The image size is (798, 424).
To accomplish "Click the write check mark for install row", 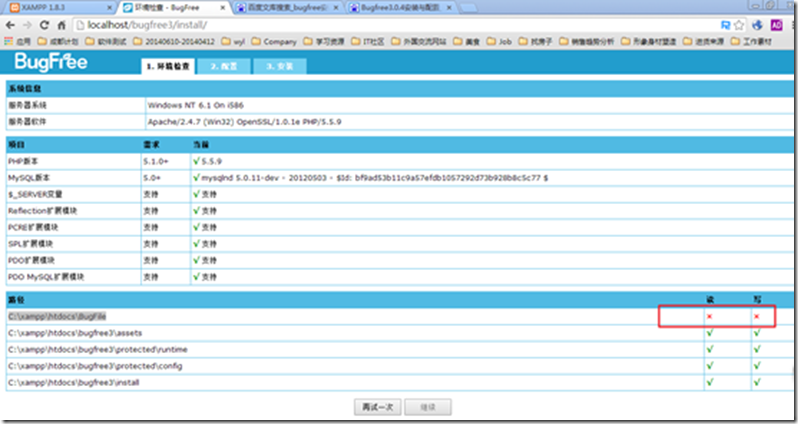I will 757,382.
